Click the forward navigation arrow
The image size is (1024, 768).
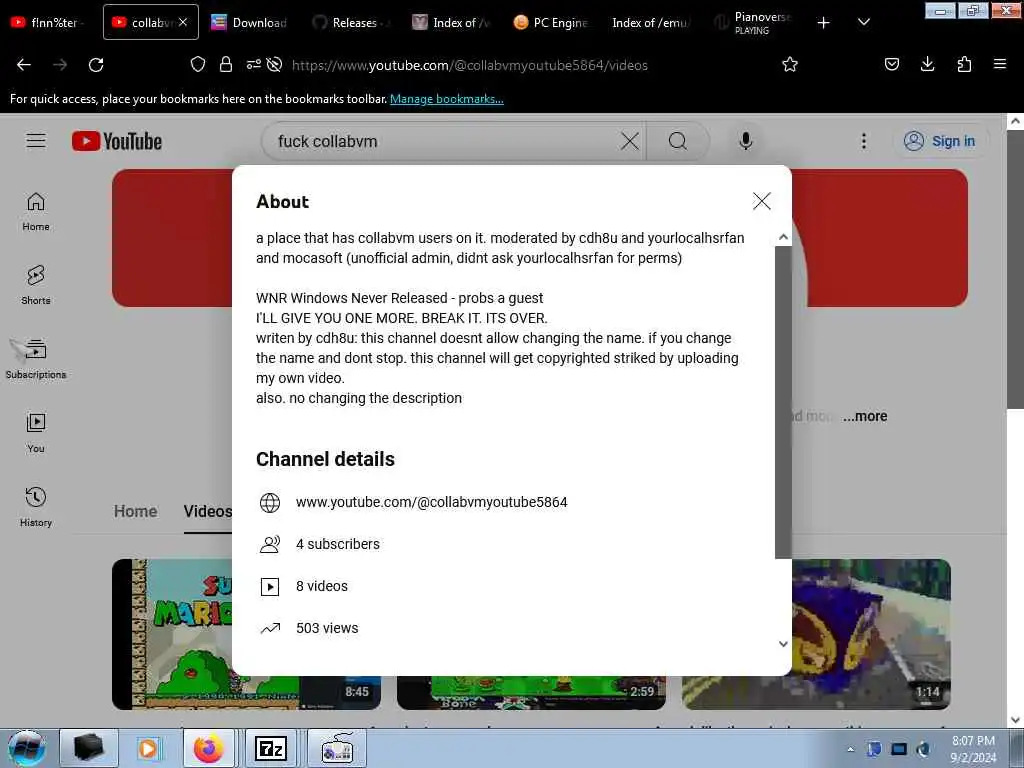point(60,65)
